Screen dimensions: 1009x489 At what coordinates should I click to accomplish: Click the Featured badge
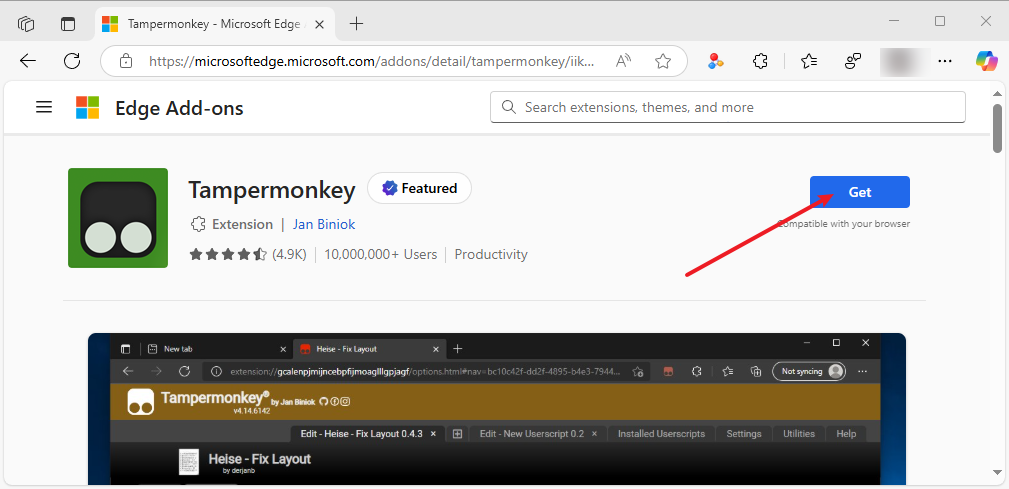tap(419, 188)
